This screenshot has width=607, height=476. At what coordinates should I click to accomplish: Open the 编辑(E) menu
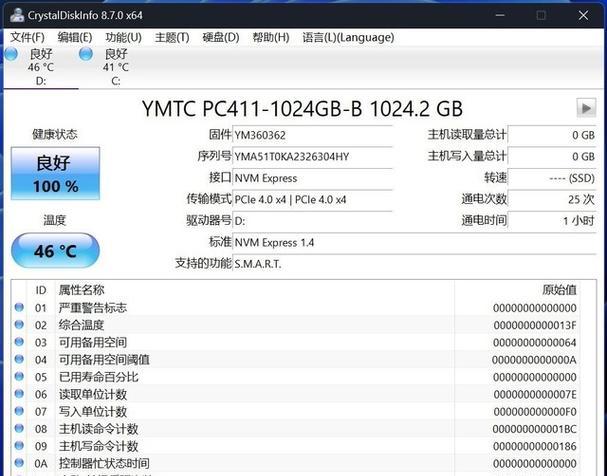75,37
